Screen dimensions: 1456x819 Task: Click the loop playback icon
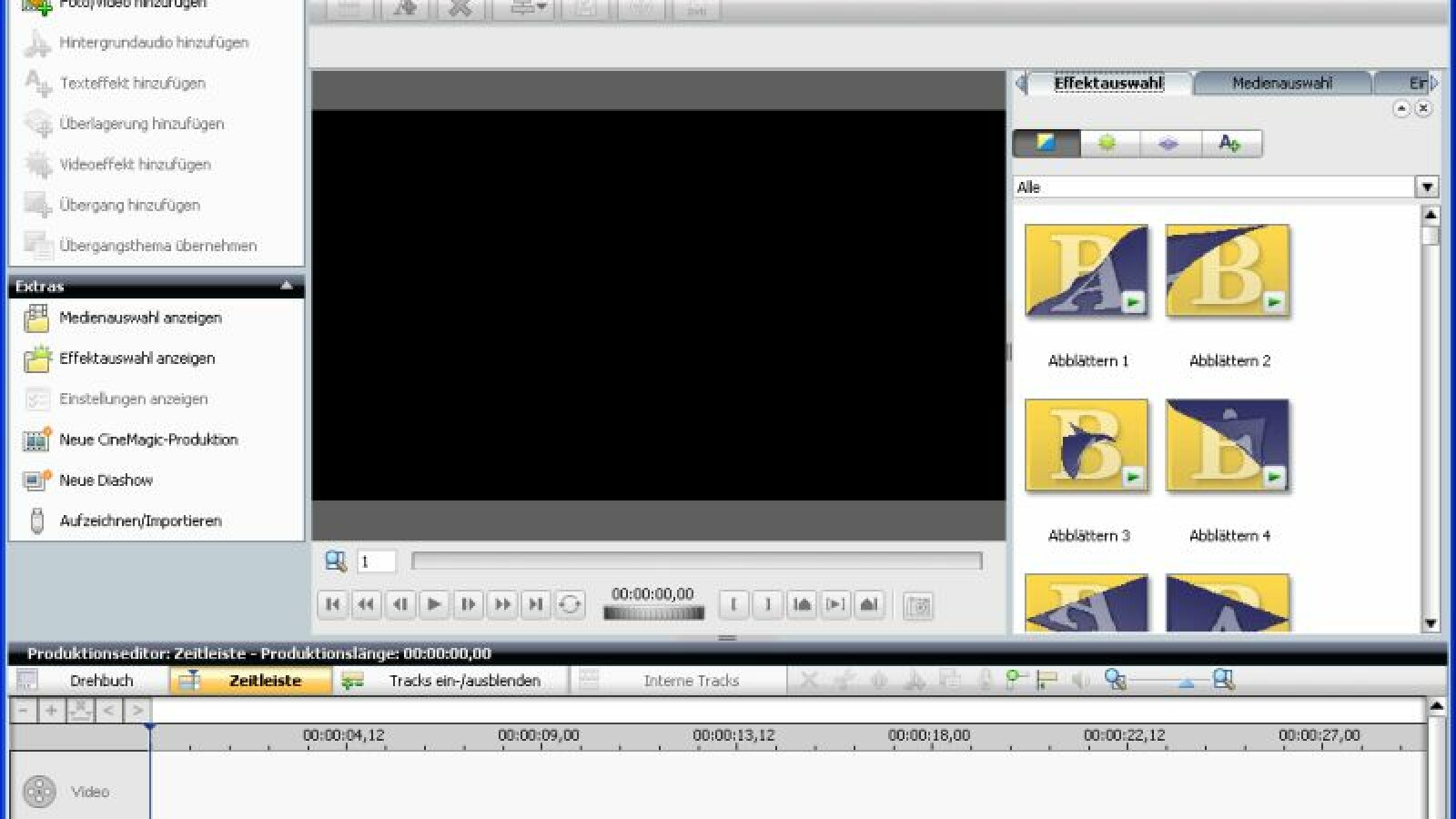(570, 604)
